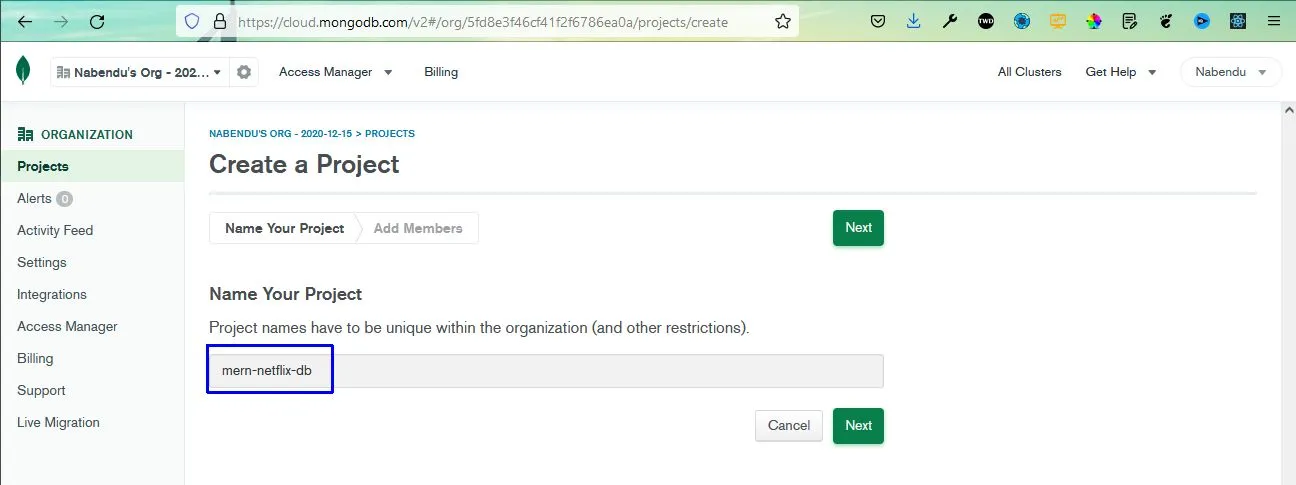Bookmark the page with the star icon

click(x=782, y=21)
